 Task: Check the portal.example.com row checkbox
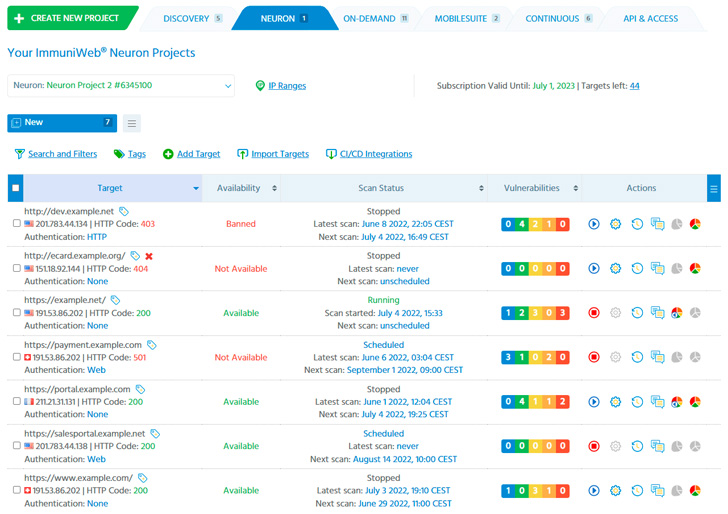[x=17, y=401]
